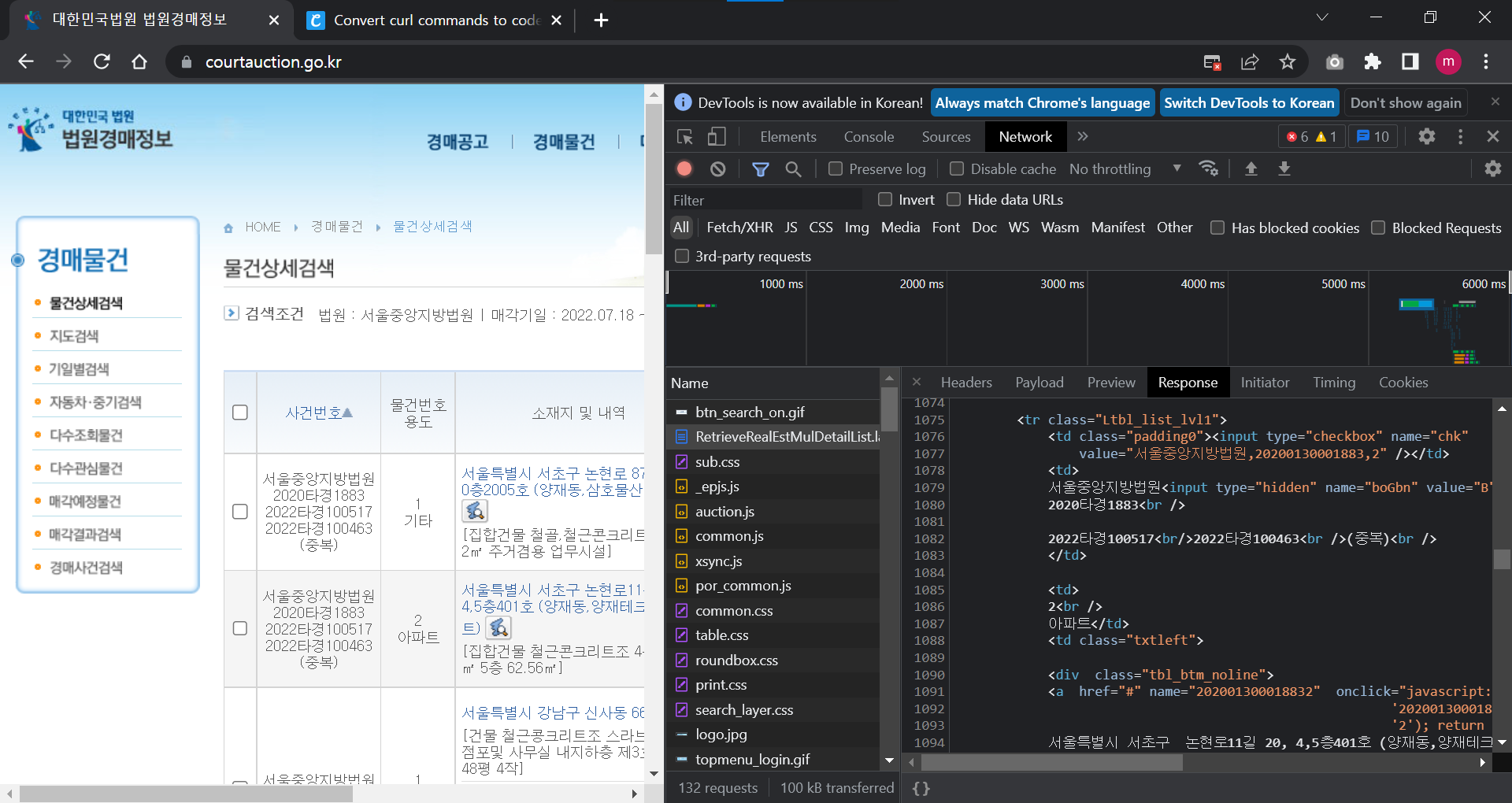The width and height of the screenshot is (1512, 803).
Task: Import HAR file with the upload arrow
Action: point(1251,168)
